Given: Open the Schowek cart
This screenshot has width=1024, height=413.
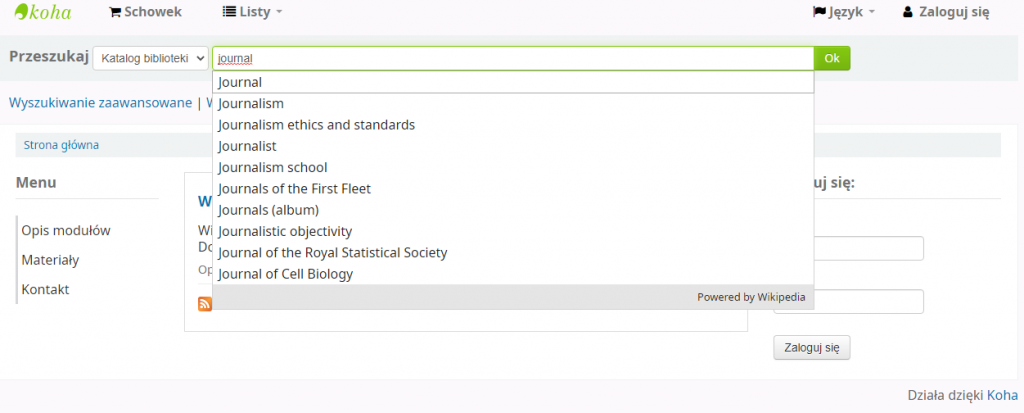Looking at the screenshot, I should point(145,12).
